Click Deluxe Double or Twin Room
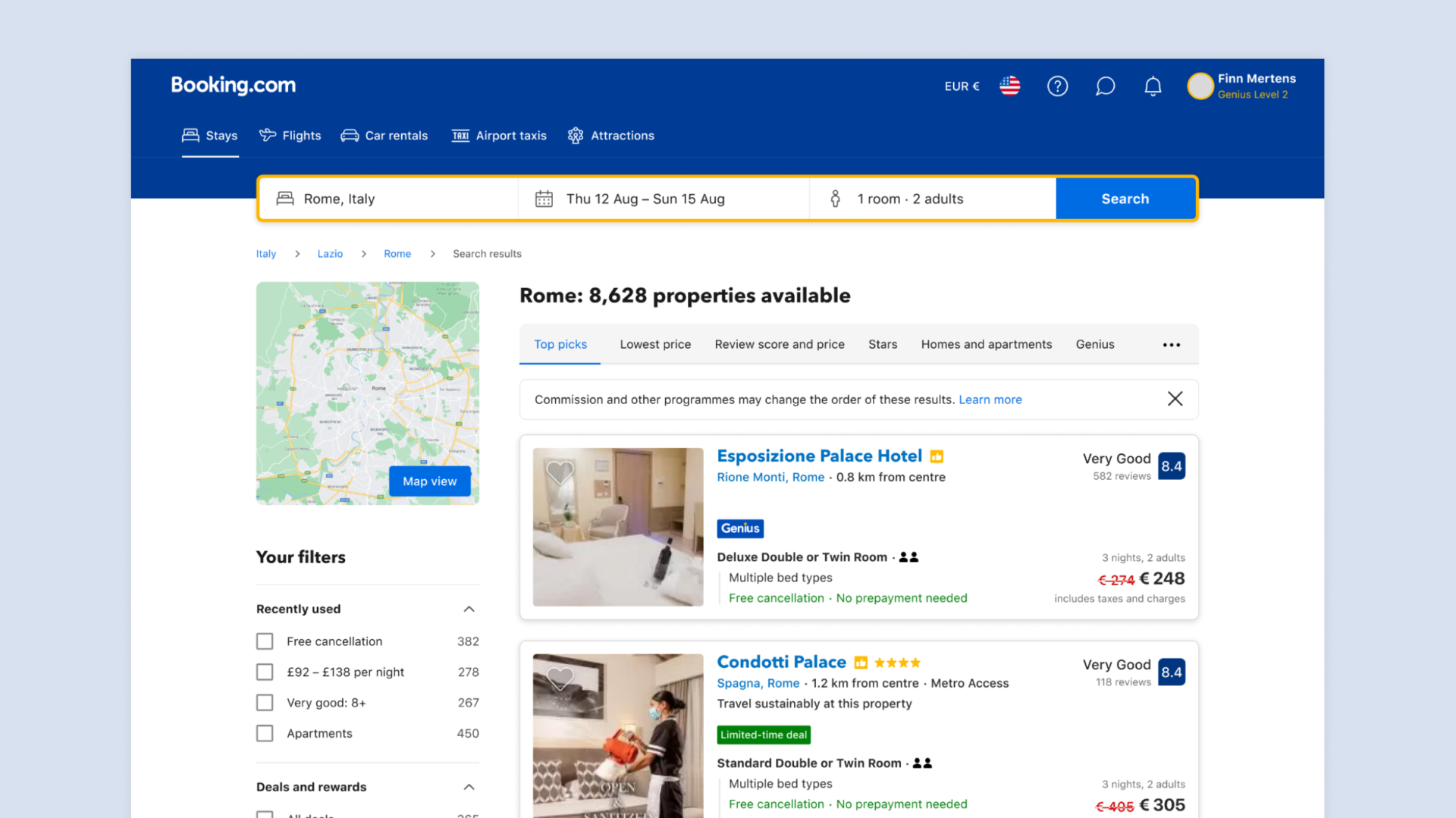The width and height of the screenshot is (1456, 818). [802, 557]
